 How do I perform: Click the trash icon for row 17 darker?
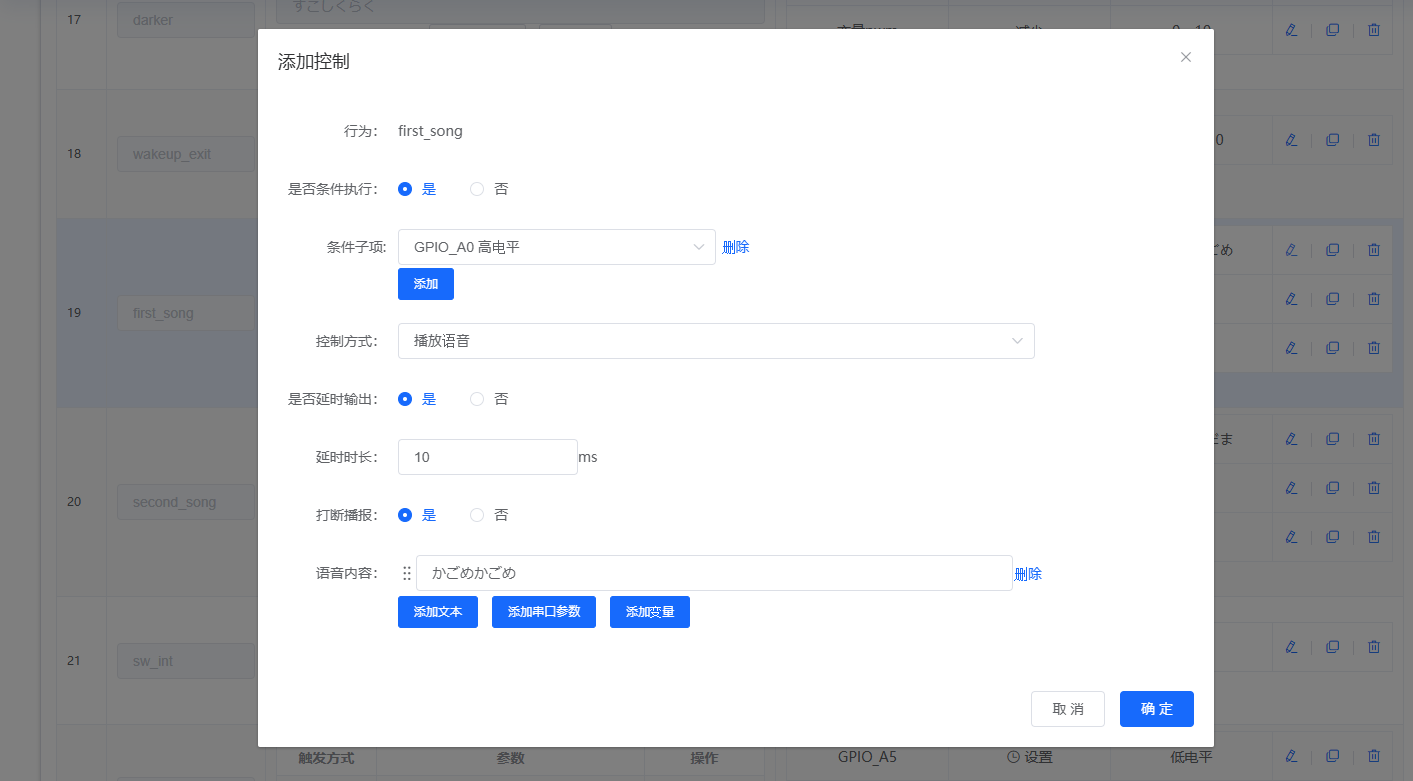point(1373,30)
